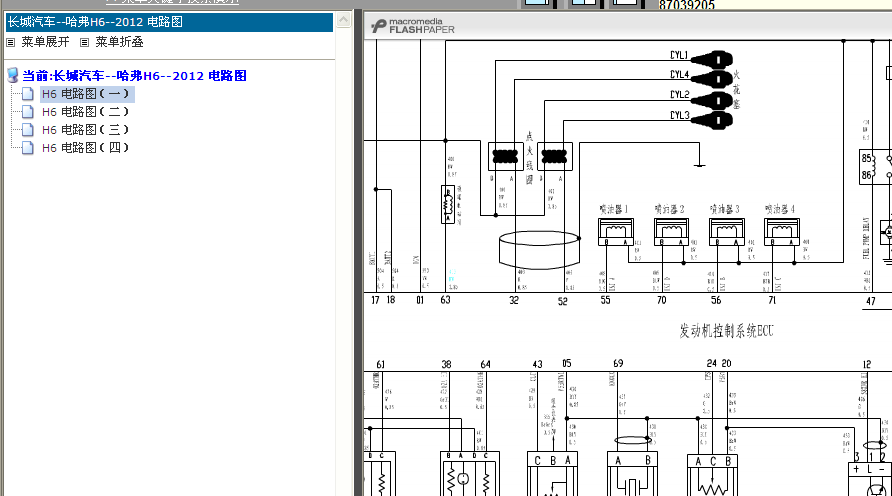Click the 长城汽车--哈弗H6--2012 电路图 title bar
The width and height of the screenshot is (892, 496).
[x=169, y=22]
